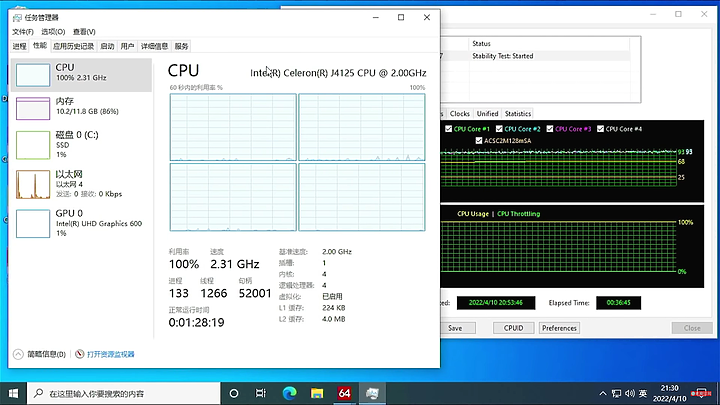Open the 文件(F) menu
Viewport: 720px width, 405px height.
[x=22, y=32]
